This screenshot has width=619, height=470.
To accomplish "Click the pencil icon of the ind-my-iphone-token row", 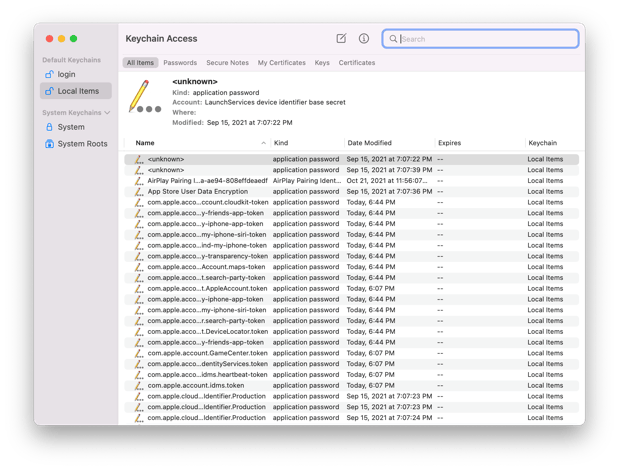I will (139, 245).
